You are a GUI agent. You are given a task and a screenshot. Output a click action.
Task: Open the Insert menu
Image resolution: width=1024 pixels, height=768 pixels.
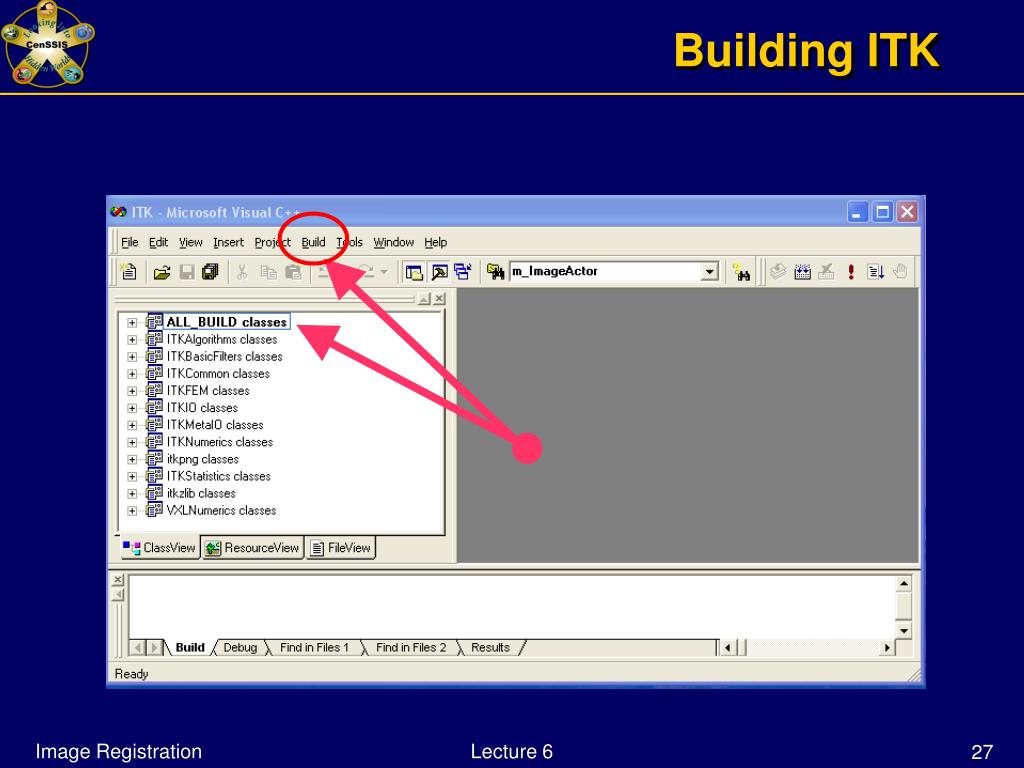click(228, 242)
